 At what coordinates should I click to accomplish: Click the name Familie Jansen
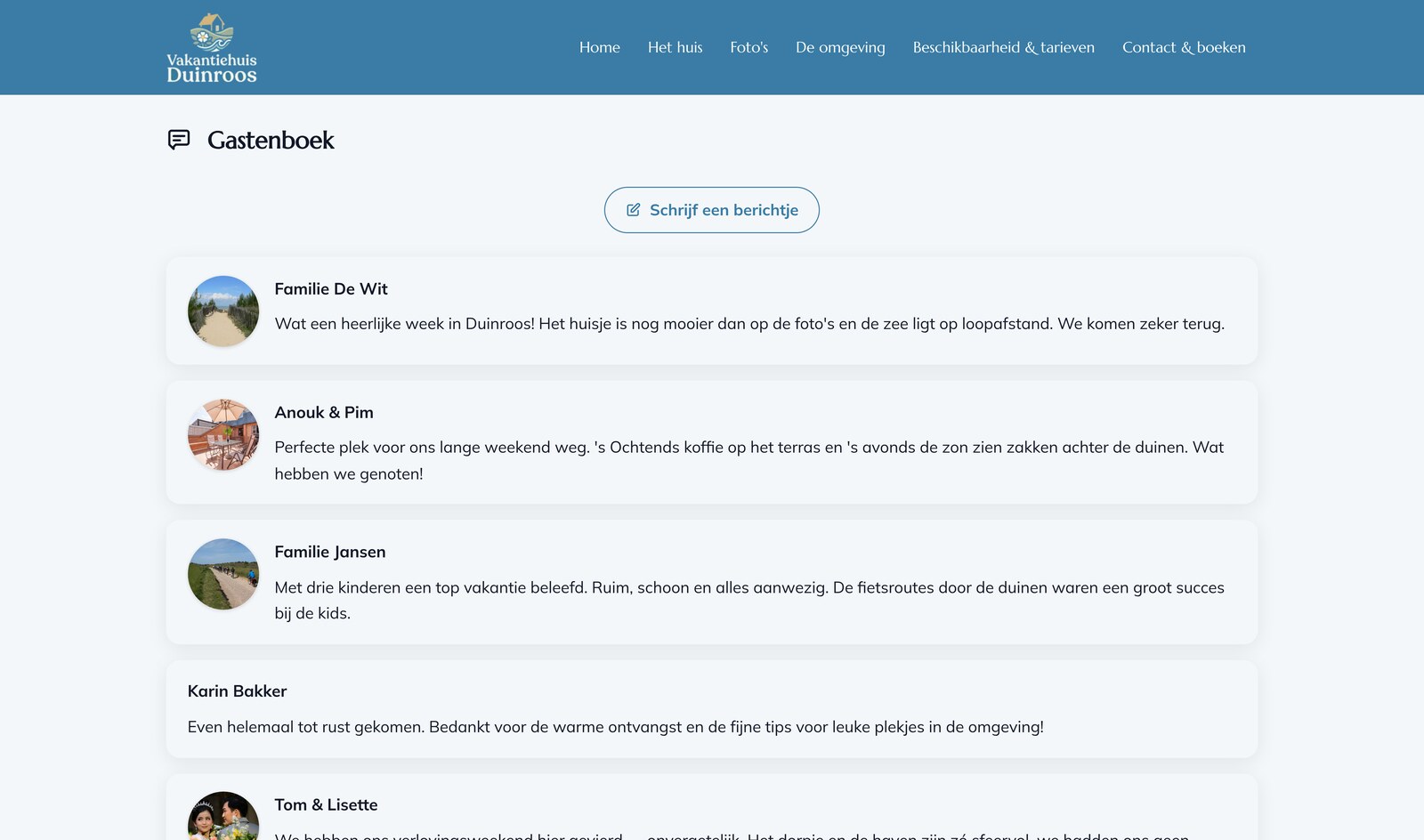pos(330,552)
